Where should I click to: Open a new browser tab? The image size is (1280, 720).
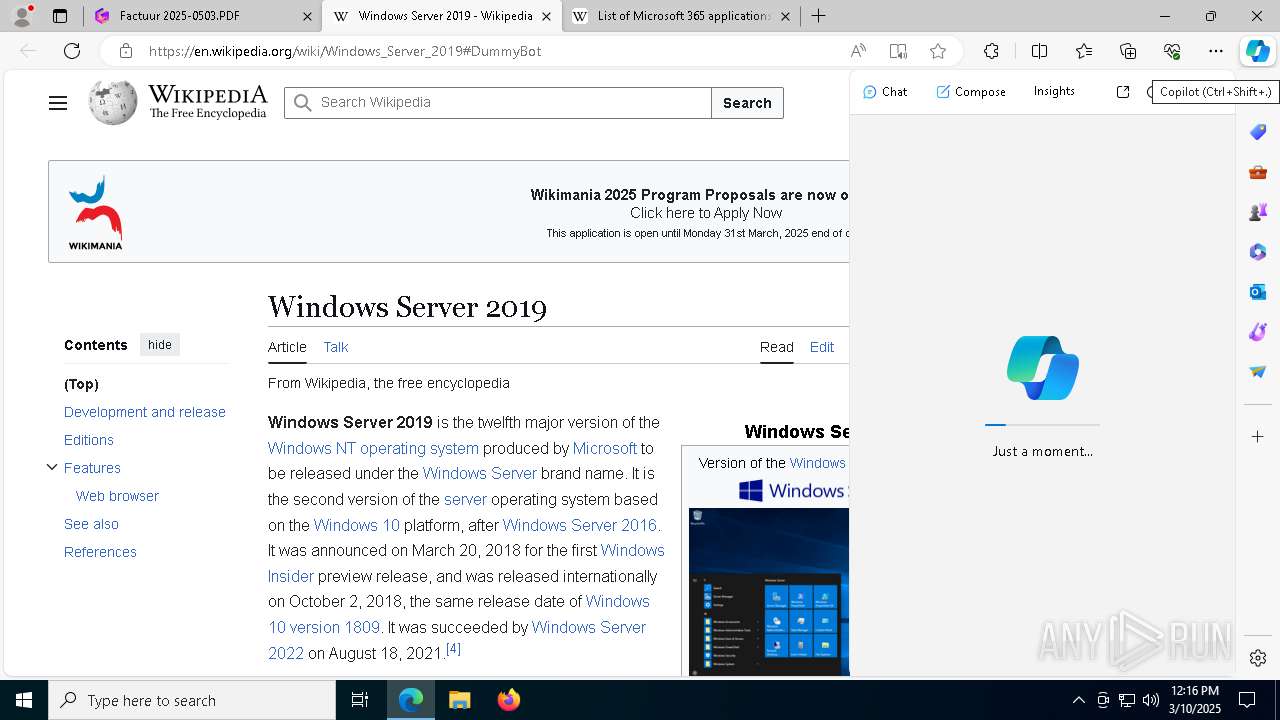click(819, 16)
